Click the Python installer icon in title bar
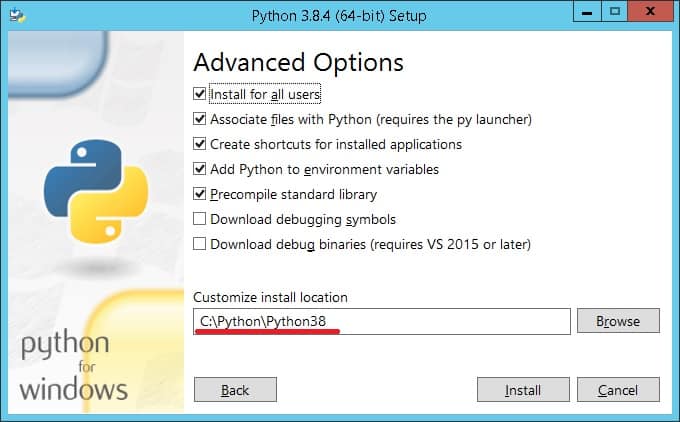 click(17, 15)
